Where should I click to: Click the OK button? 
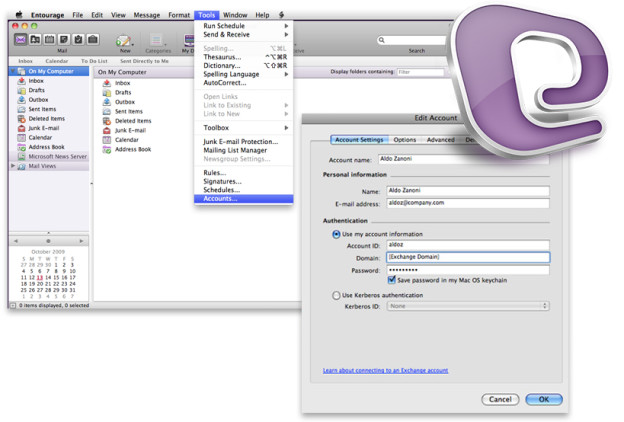click(544, 399)
